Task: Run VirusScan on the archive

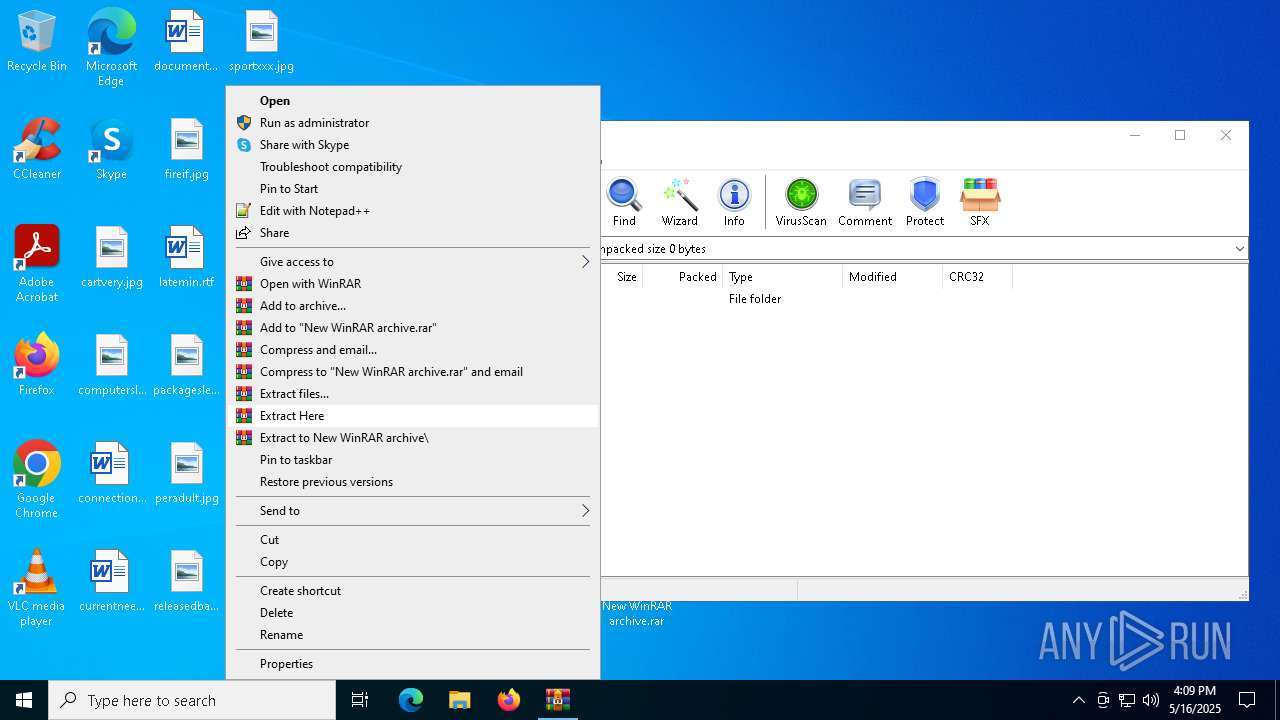Action: 801,202
